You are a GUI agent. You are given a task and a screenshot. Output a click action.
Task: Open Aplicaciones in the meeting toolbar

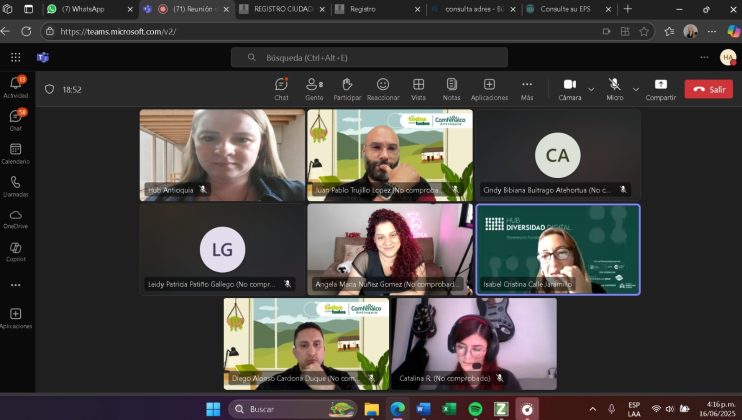pos(489,88)
